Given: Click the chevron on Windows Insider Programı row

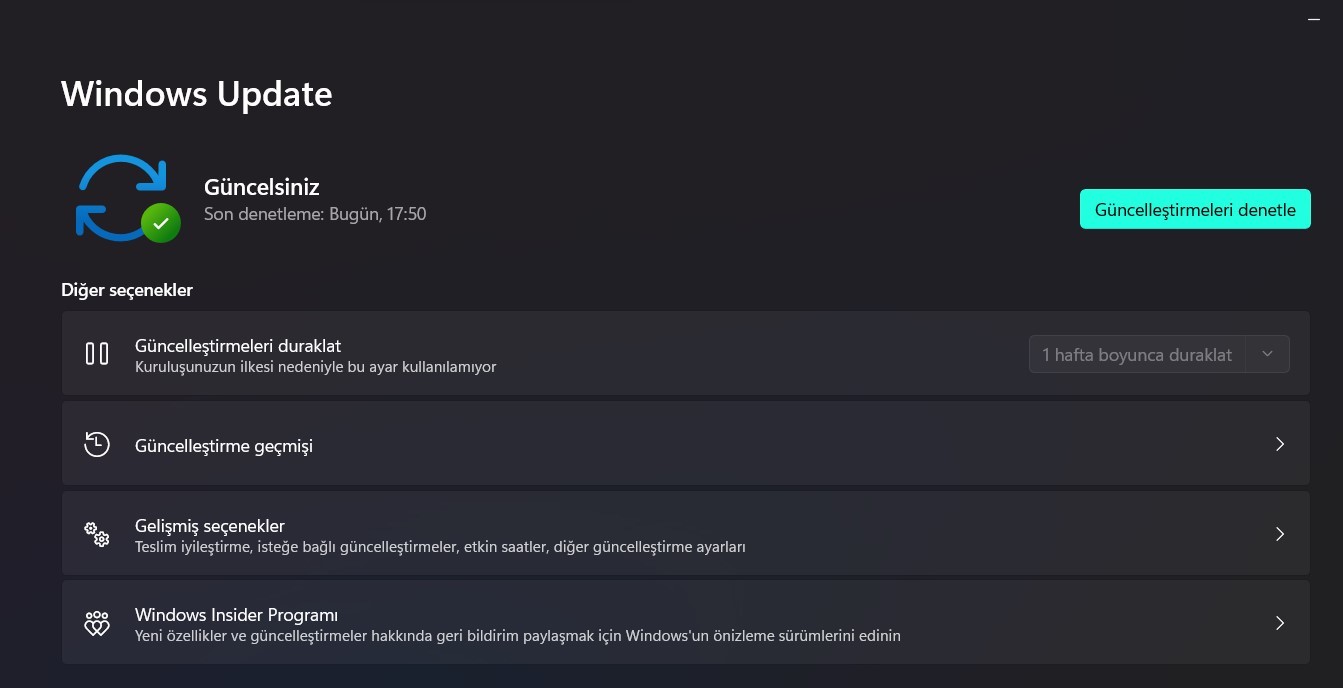Looking at the screenshot, I should coord(1280,623).
